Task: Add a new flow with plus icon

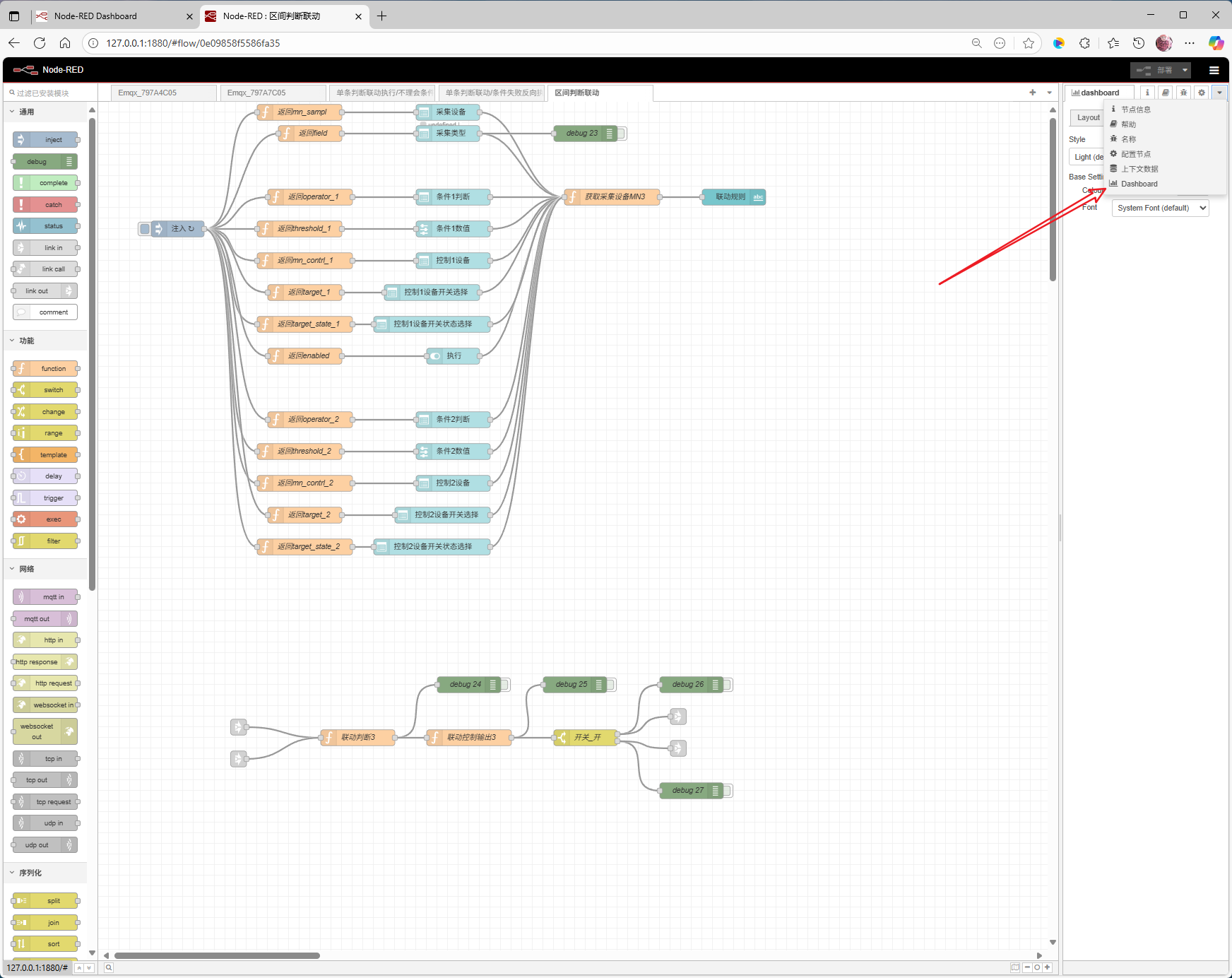Action: pyautogui.click(x=1032, y=93)
